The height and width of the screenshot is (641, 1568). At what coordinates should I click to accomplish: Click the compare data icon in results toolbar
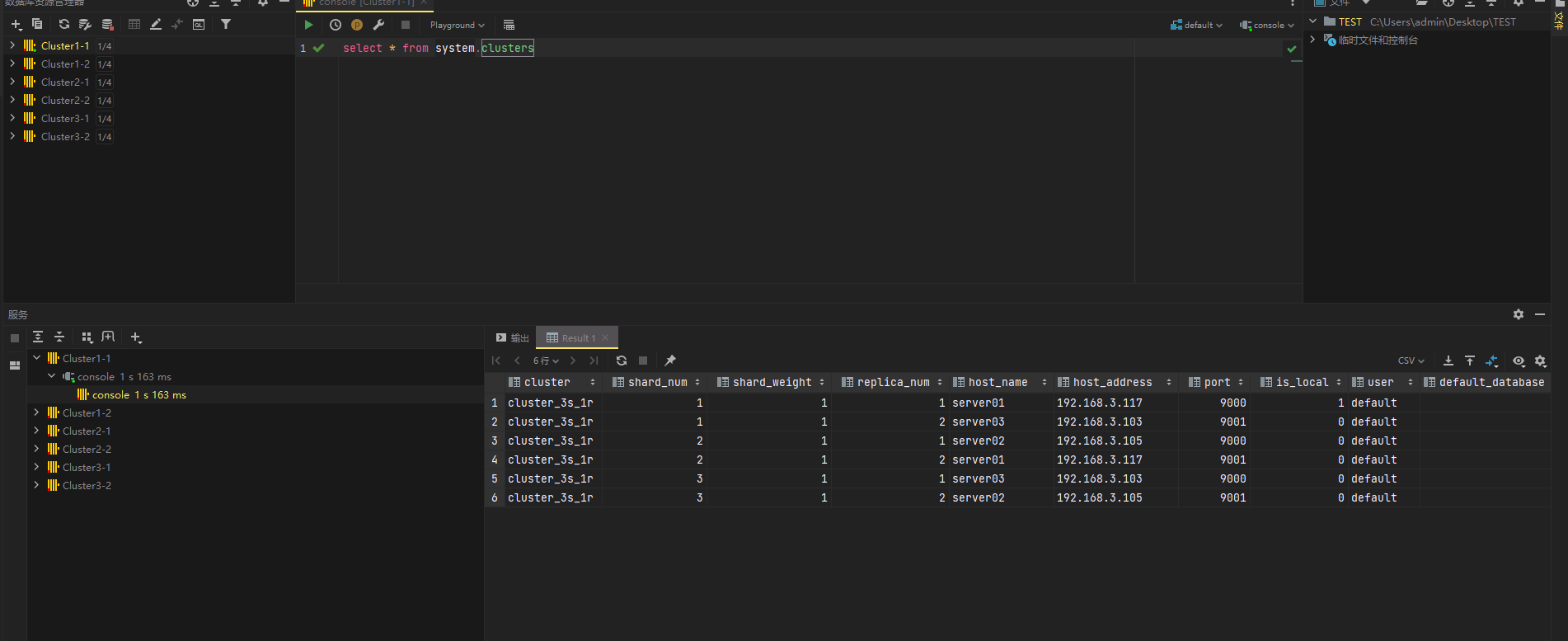[1491, 361]
